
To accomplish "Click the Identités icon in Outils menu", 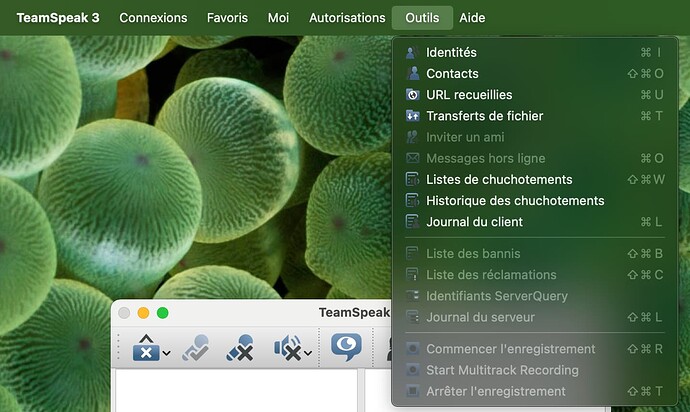I will [412, 52].
